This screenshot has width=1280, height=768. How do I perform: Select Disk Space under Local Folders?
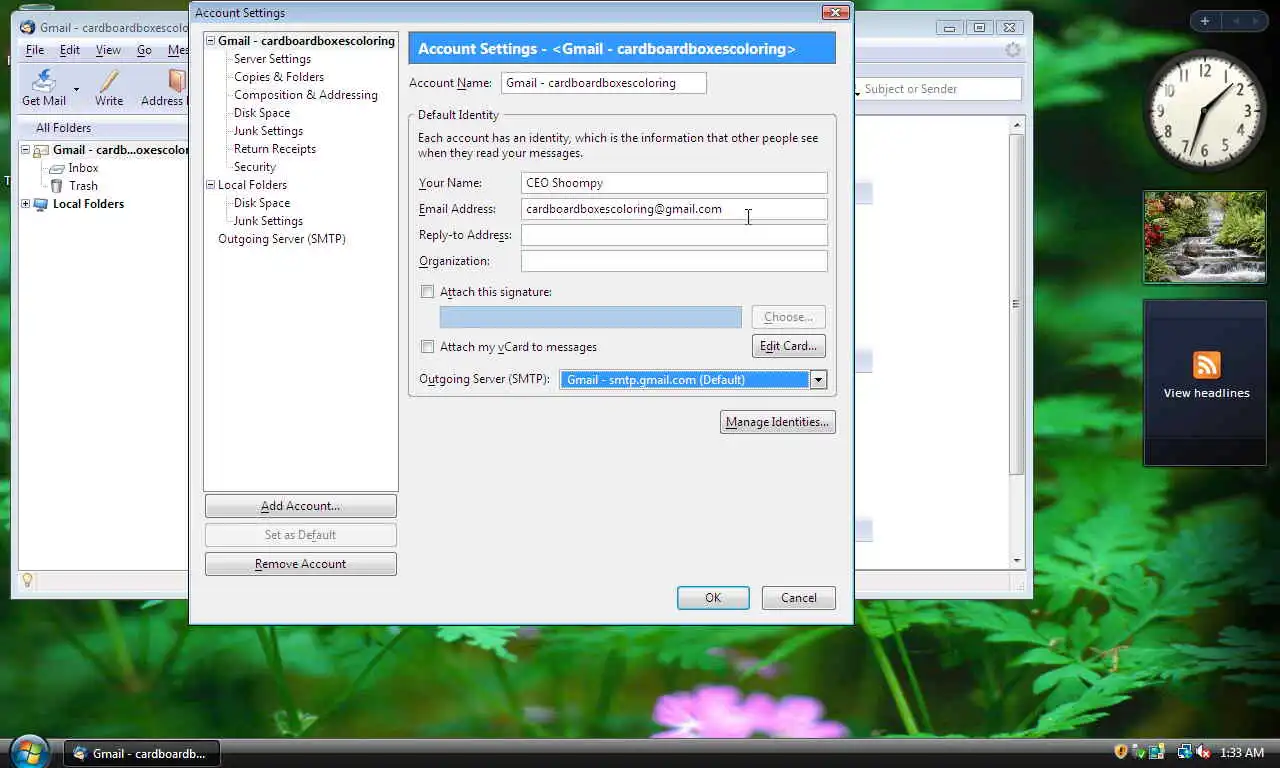tap(262, 203)
